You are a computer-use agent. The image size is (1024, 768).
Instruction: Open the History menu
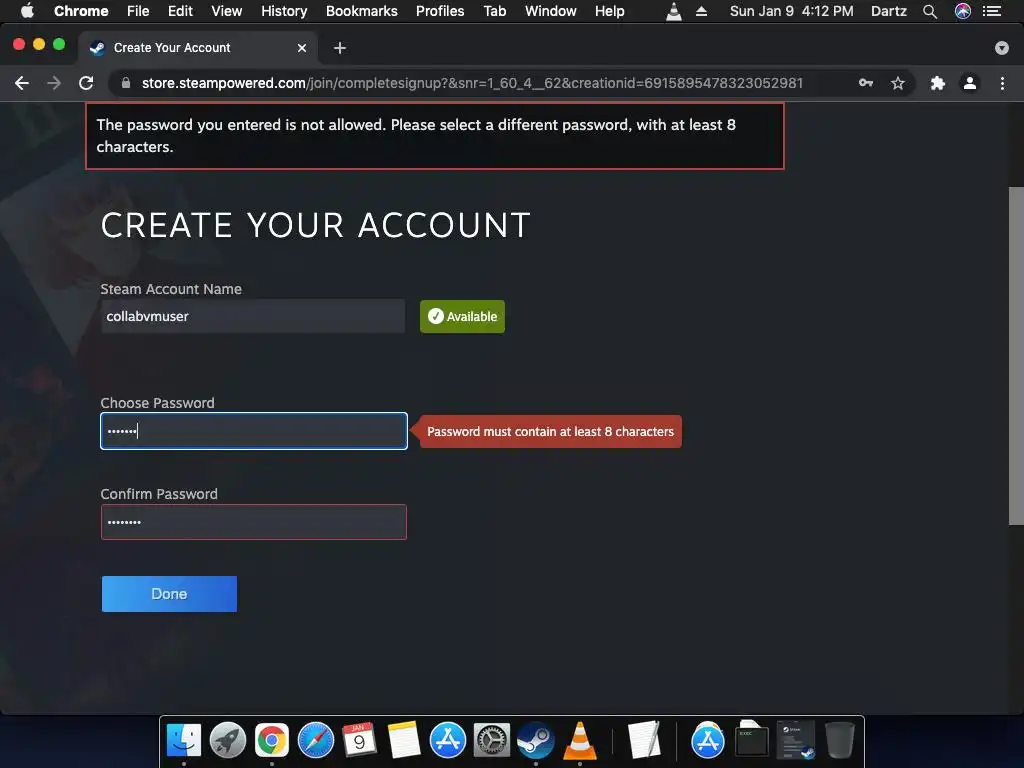click(284, 11)
